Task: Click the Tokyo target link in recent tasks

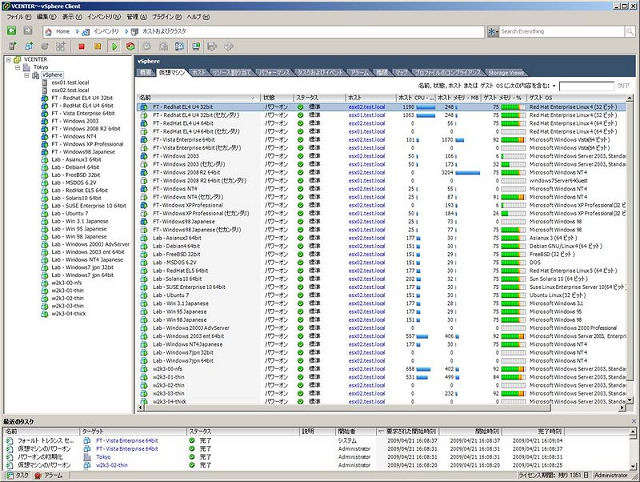Action: (103, 457)
